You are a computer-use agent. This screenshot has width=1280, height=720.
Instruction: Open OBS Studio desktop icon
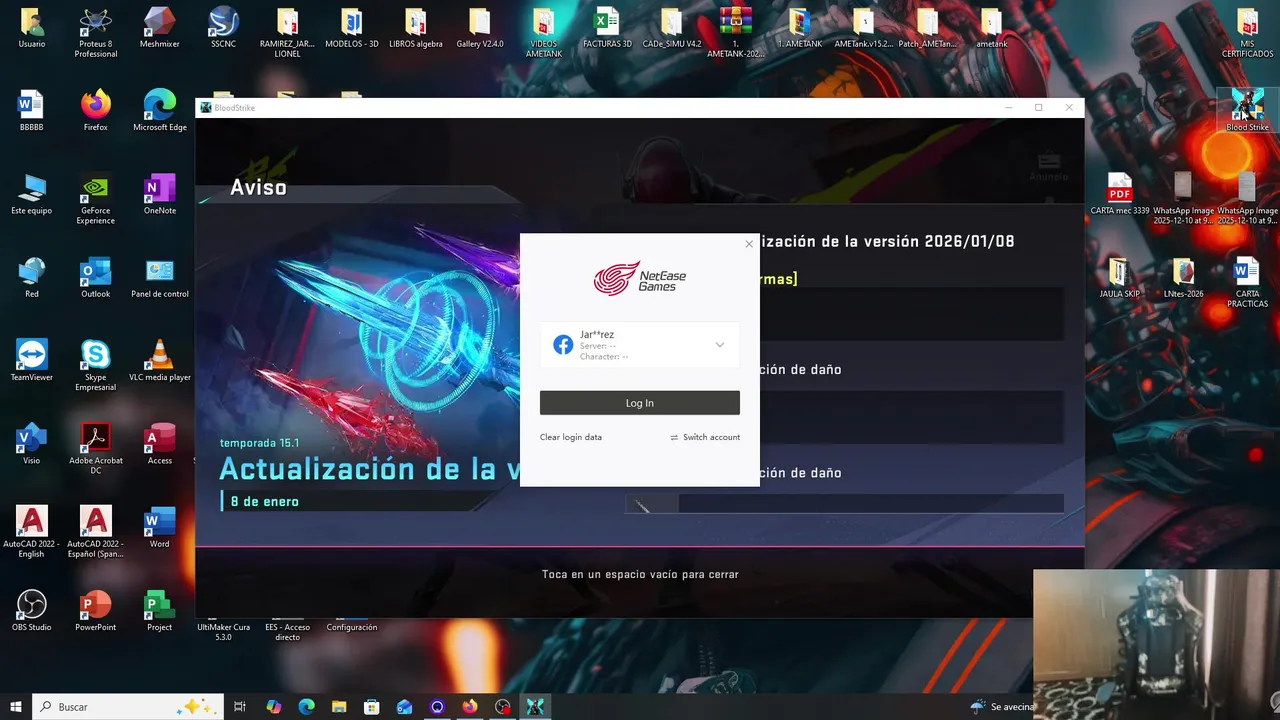point(32,609)
